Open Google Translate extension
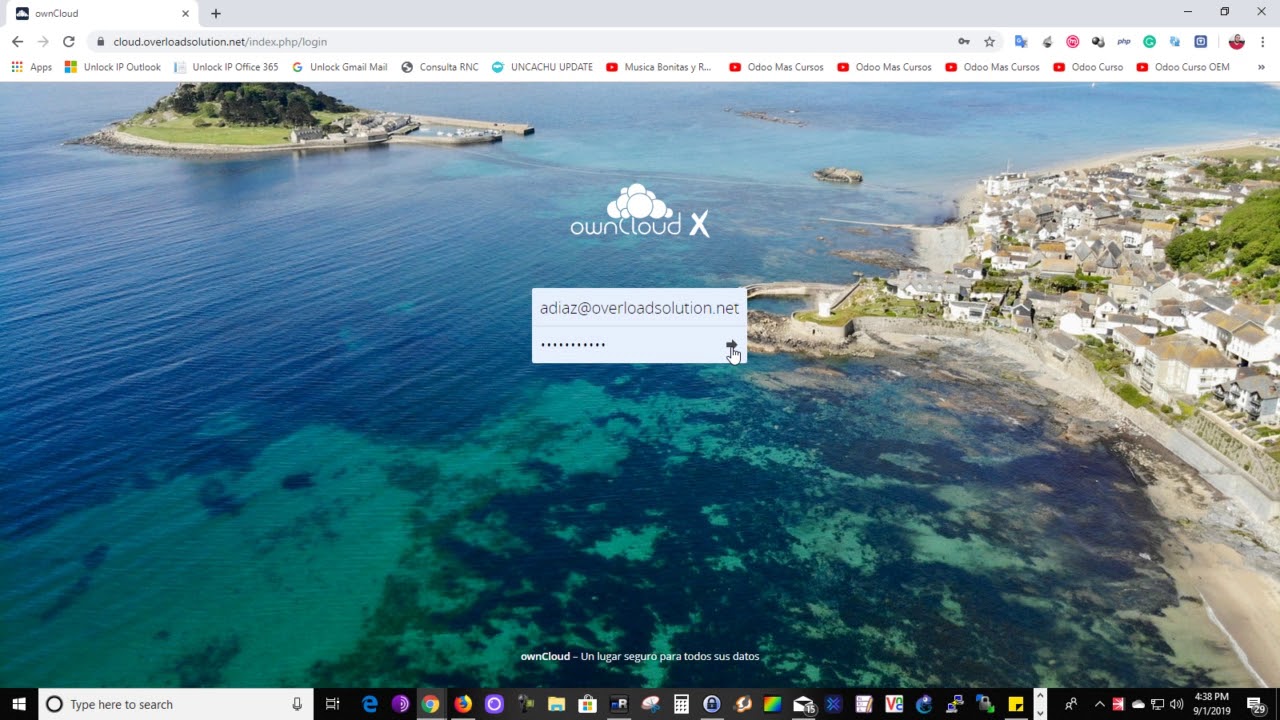The image size is (1280, 720). tap(1021, 42)
